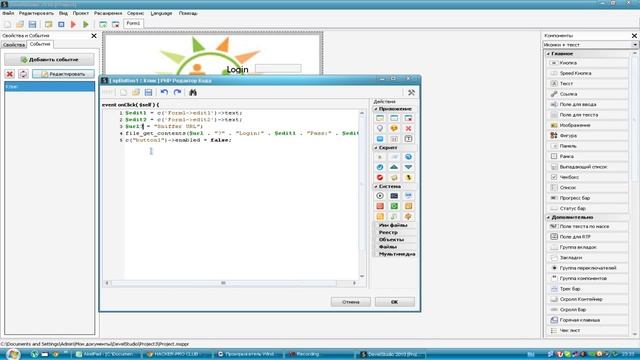Click the undo arrow in code editor toolbar
This screenshot has width=640, height=360.
tap(164, 92)
